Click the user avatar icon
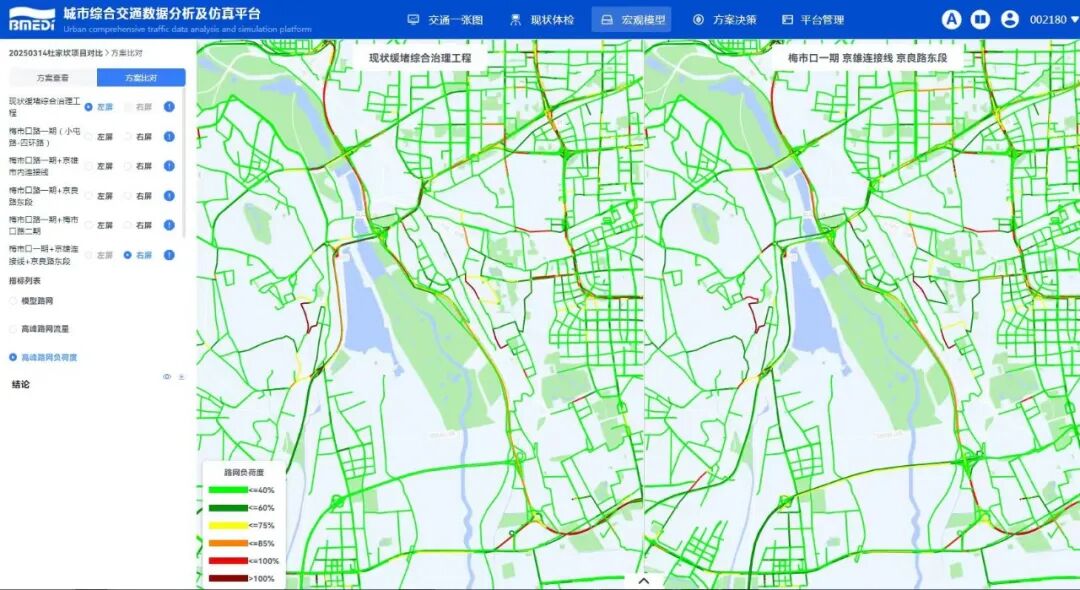Viewport: 1080px width, 590px height. 1010,19
